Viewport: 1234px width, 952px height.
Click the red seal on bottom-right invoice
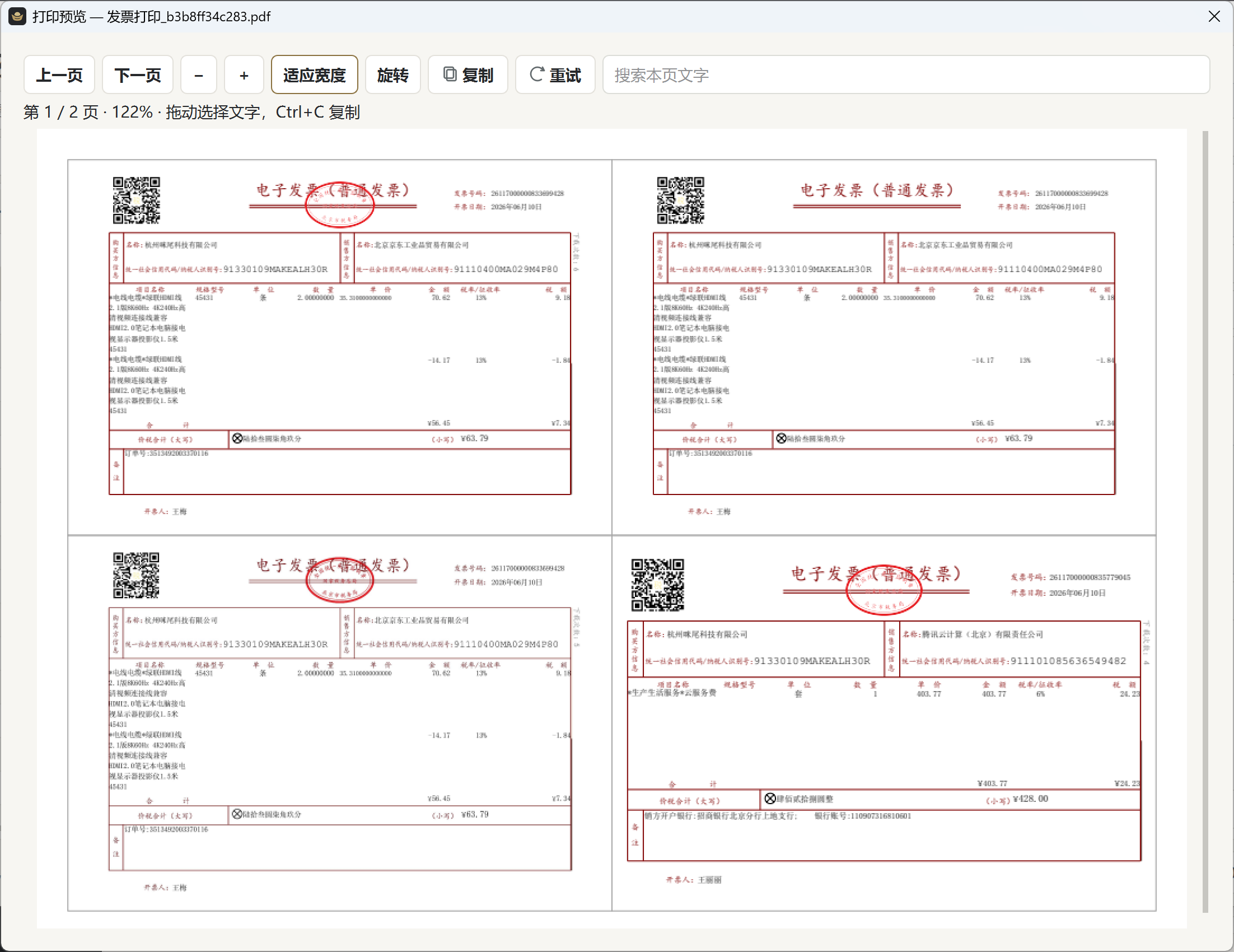884,590
